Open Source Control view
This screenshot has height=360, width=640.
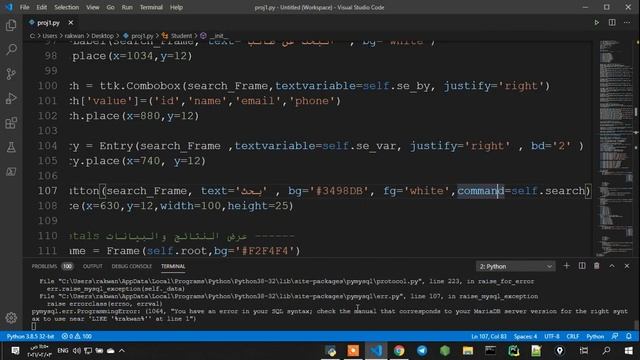(11, 74)
